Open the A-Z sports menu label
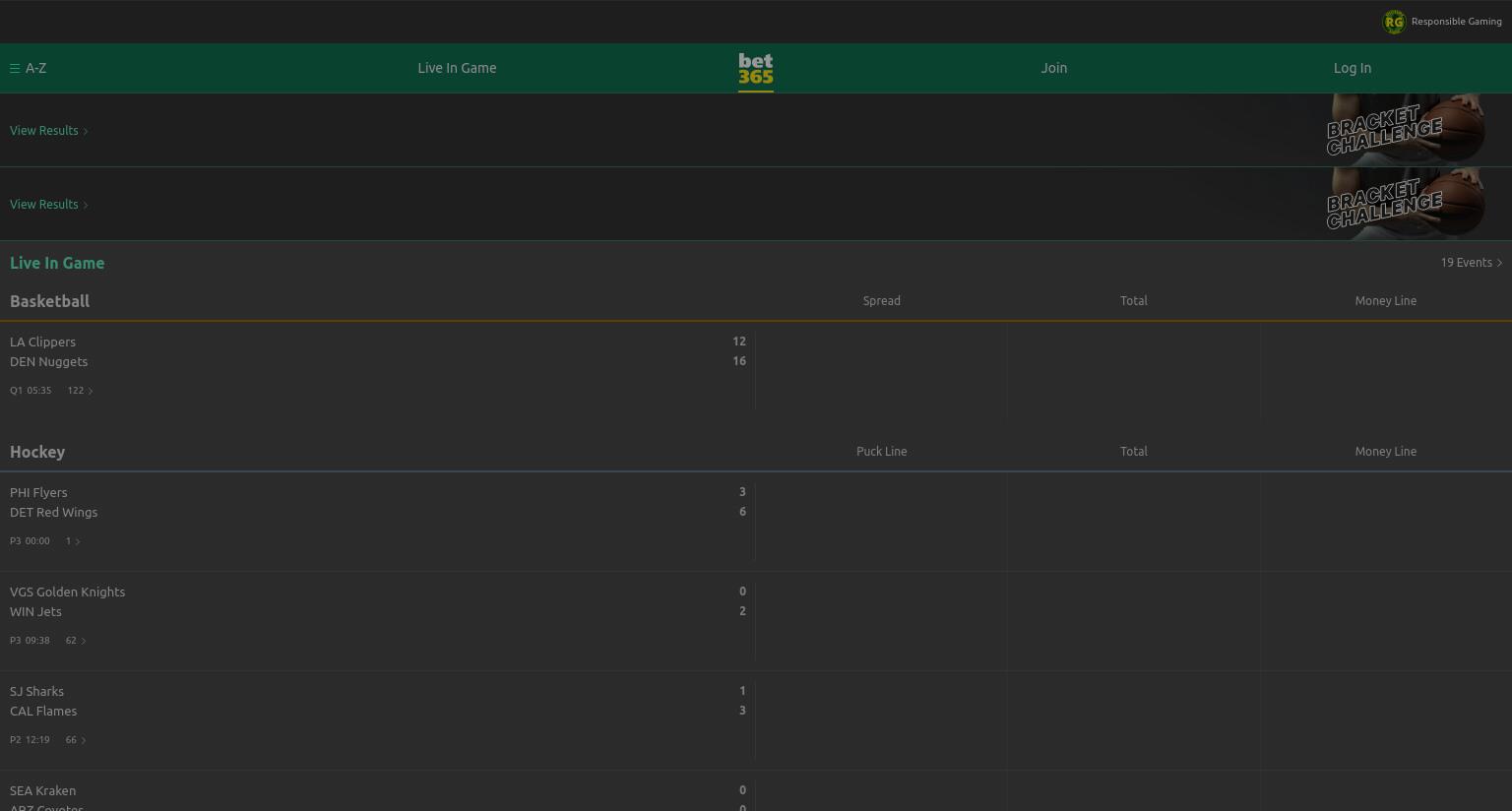The height and width of the screenshot is (811, 1512). click(36, 68)
